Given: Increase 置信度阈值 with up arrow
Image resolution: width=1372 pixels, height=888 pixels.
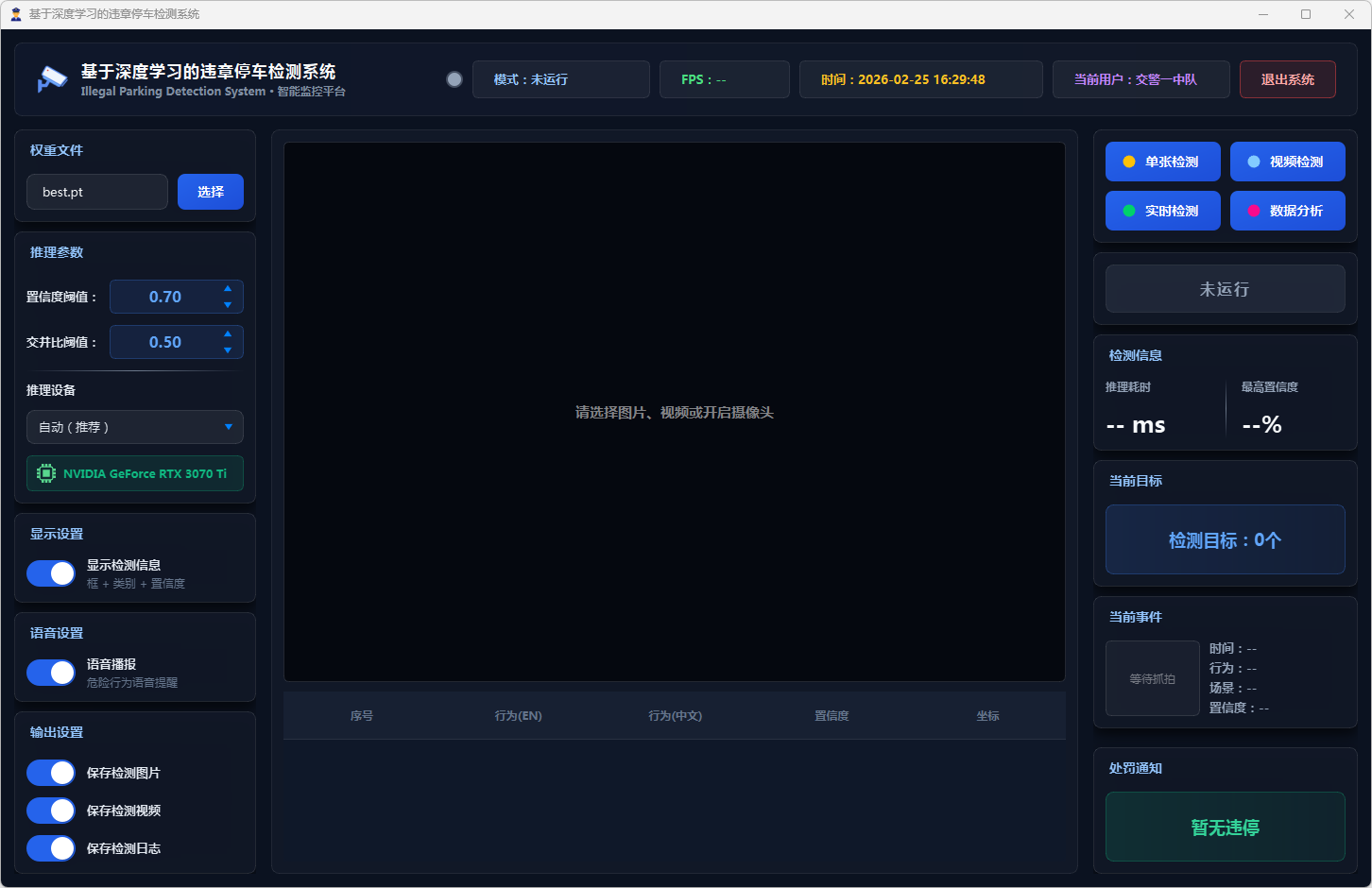Looking at the screenshot, I should tap(228, 289).
